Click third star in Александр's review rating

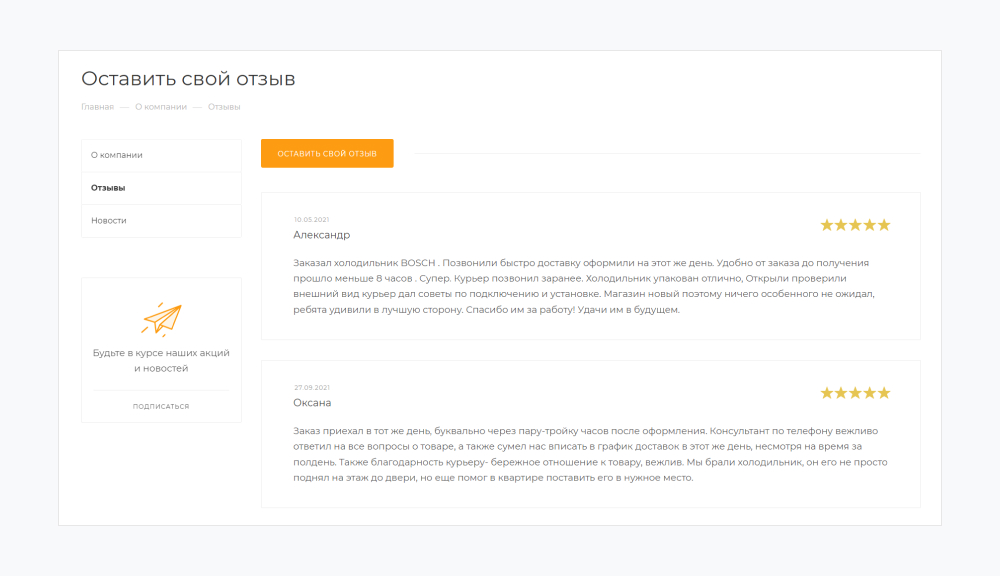[855, 225]
